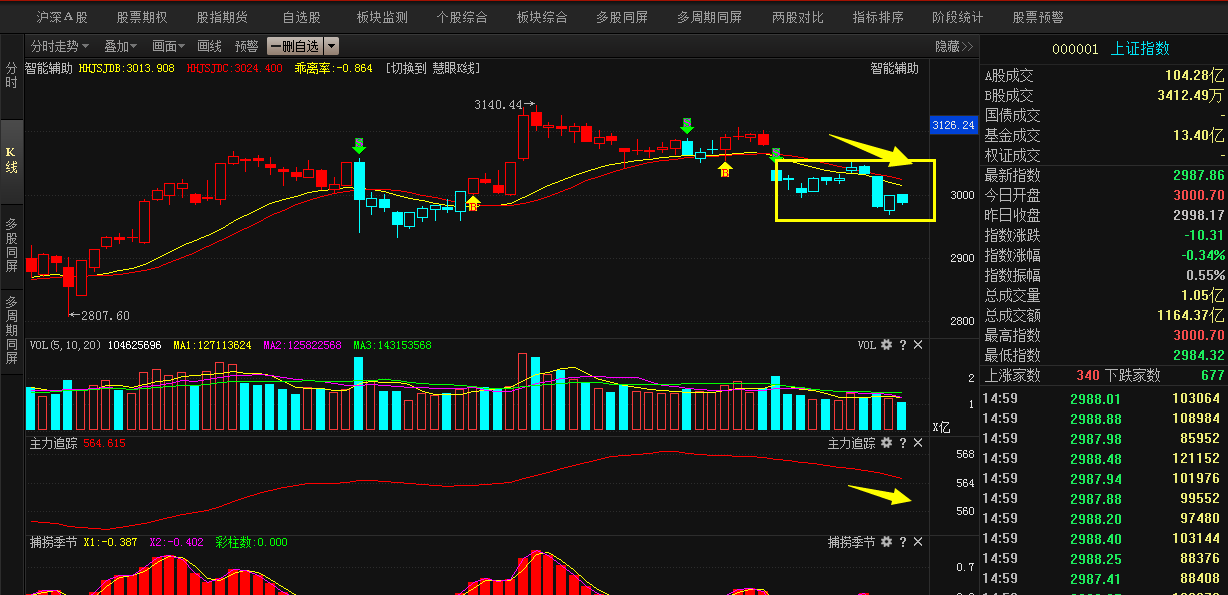Image resolution: width=1228 pixels, height=595 pixels.
Task: Close the VOL indicator panel
Action: (918, 345)
